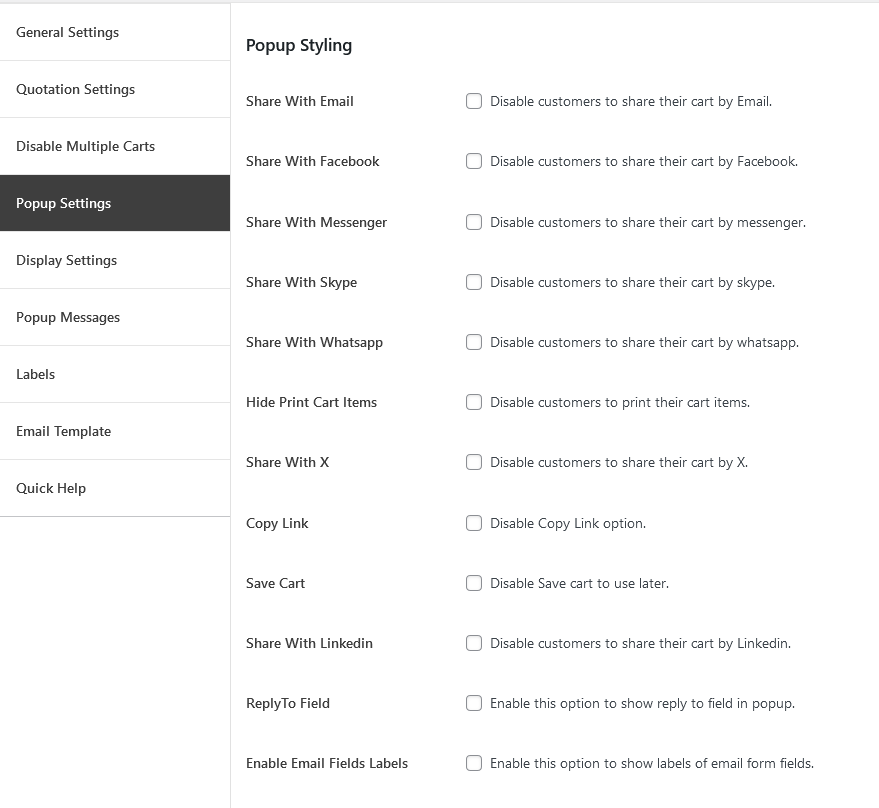879x808 pixels.
Task: Check the Share With Whatsapp checkbox
Action: 474,342
